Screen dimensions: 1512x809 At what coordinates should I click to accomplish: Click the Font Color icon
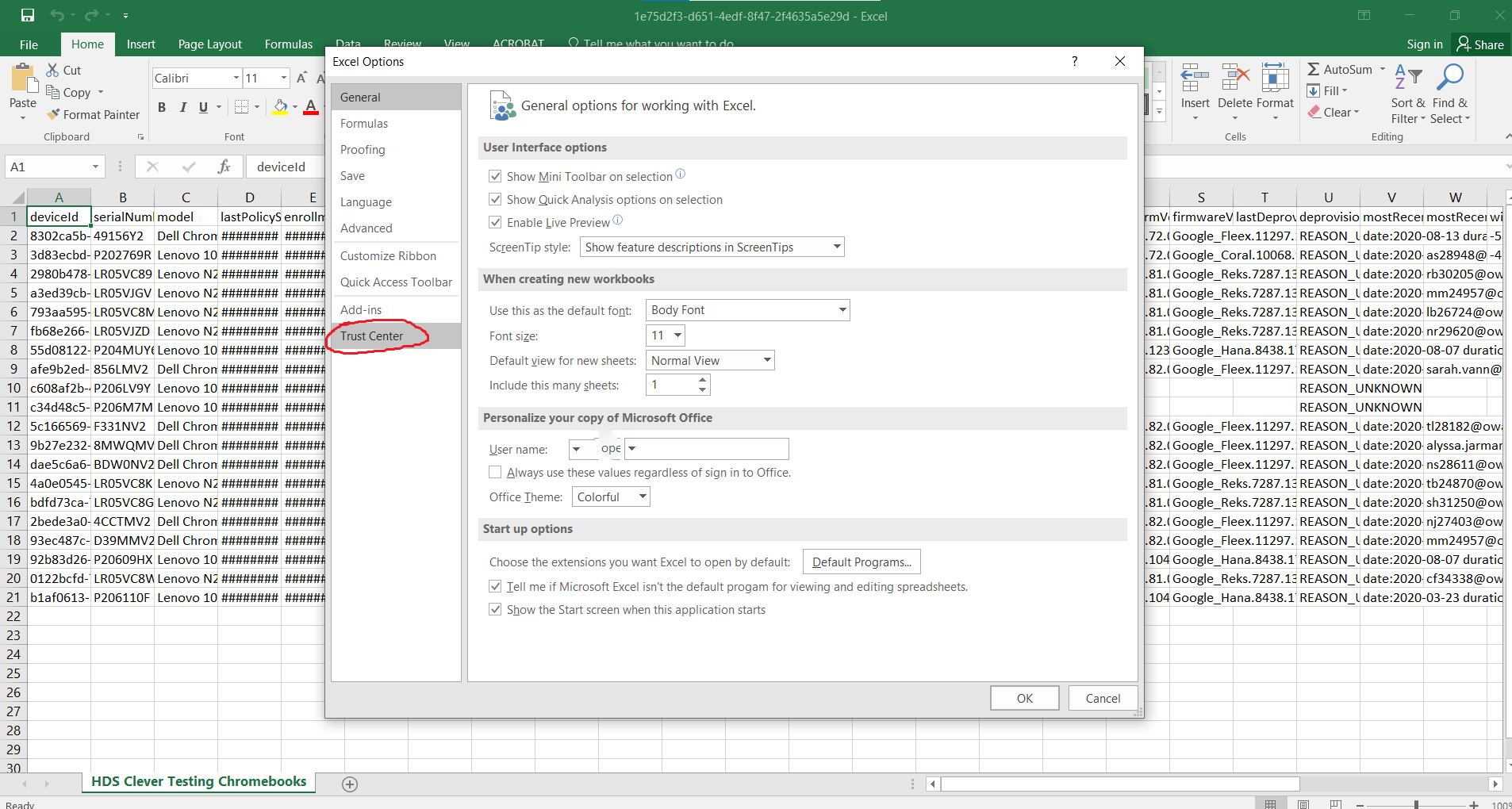[311, 107]
